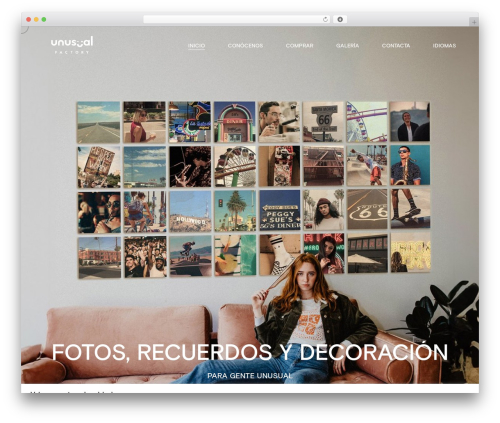The height and width of the screenshot is (423, 500).
Task: Open the INICIO menu item
Action: coord(196,46)
